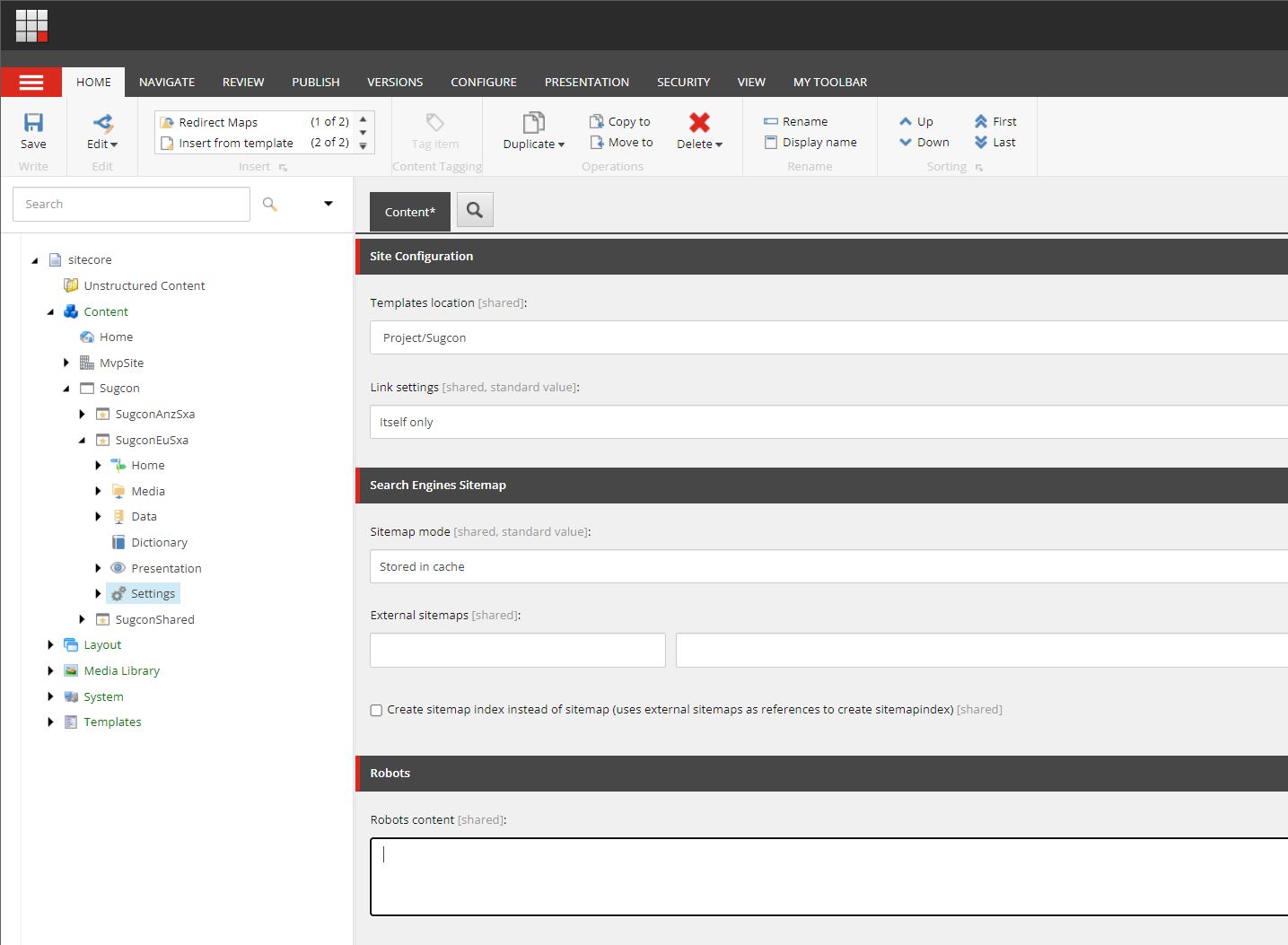This screenshot has height=945, width=1288.
Task: Click the Copy to icon
Action: point(597,121)
